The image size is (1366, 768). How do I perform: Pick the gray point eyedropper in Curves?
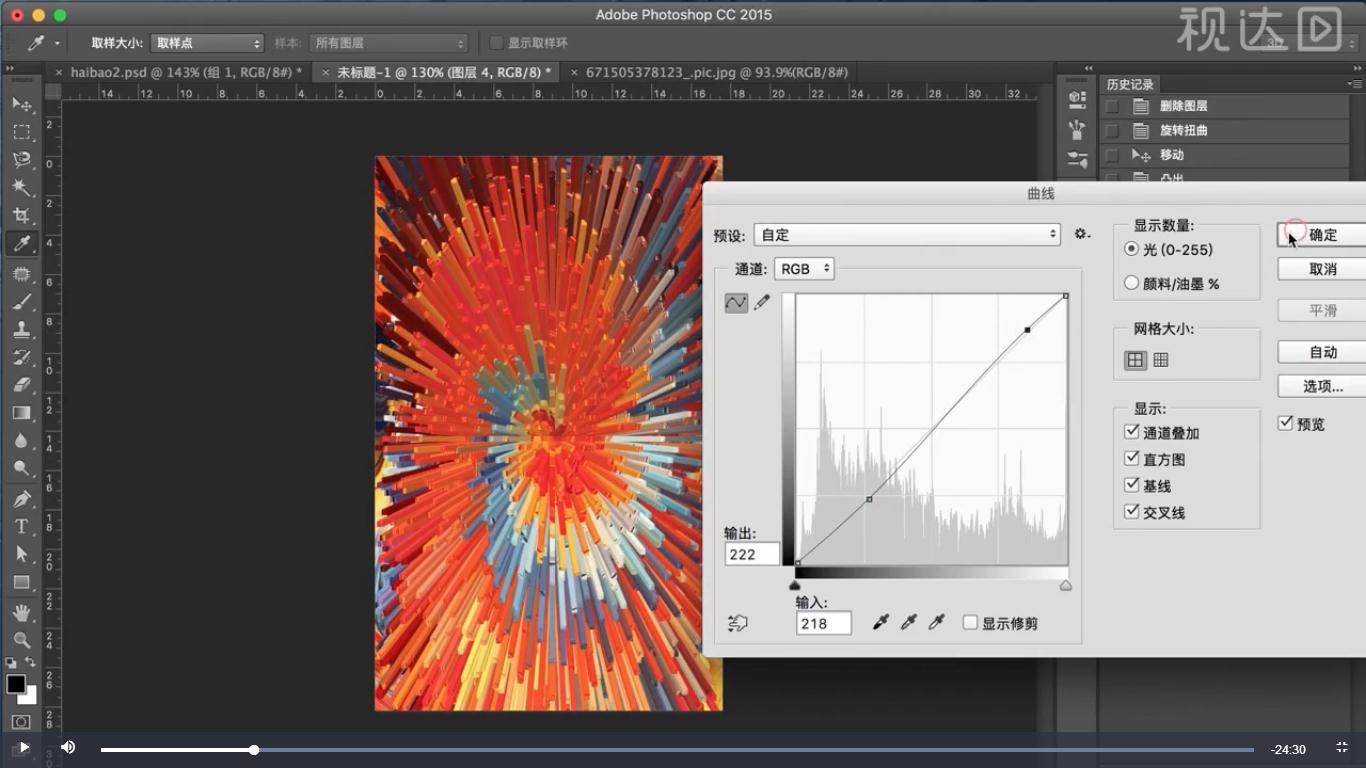pos(909,623)
